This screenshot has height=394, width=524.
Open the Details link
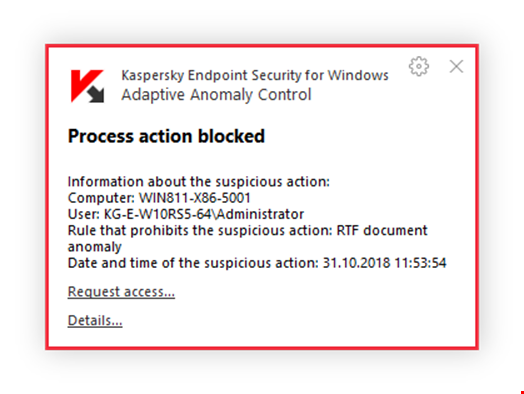[x=95, y=320]
